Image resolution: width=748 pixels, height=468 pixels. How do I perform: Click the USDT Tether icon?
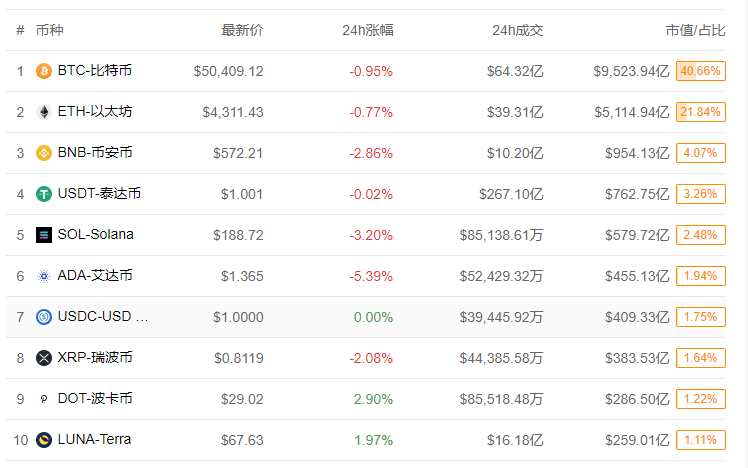[x=44, y=194]
